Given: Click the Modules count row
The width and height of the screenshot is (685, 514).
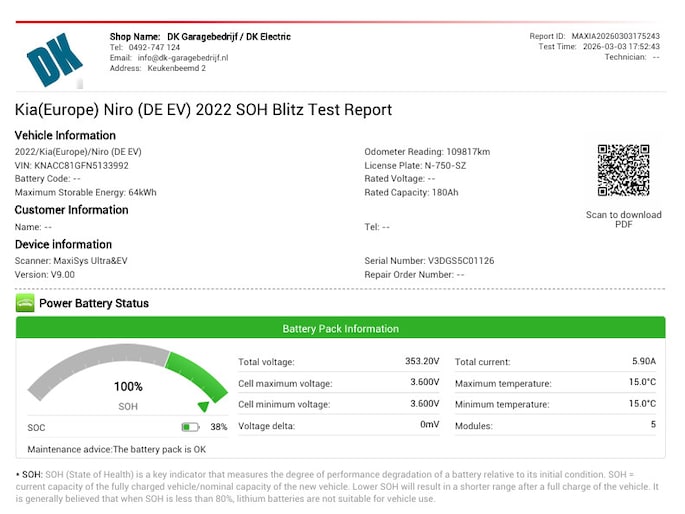Looking at the screenshot, I should coord(555,426).
